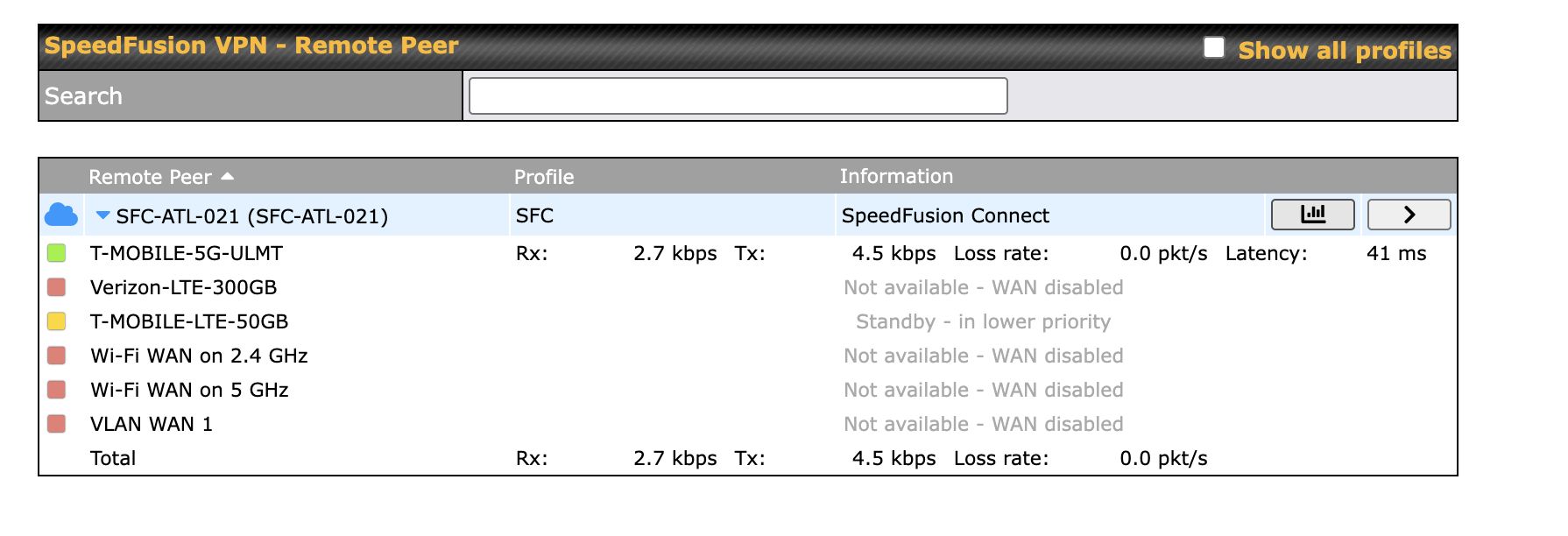Image resolution: width=1568 pixels, height=536 pixels.
Task: Click the 41 ms latency value
Action: tap(1396, 253)
